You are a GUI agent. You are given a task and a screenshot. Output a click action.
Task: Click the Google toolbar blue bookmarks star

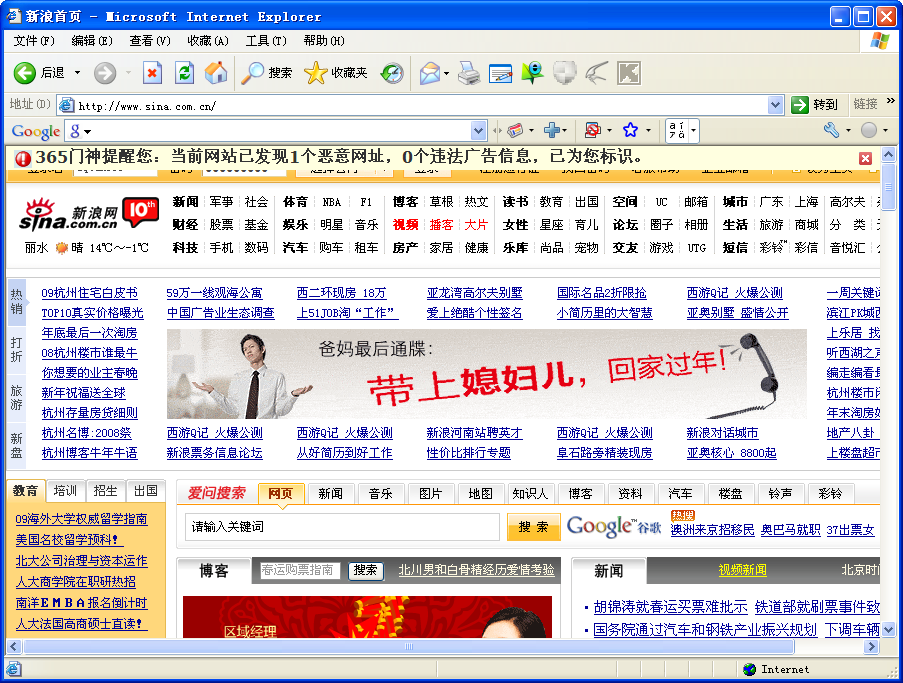(x=630, y=131)
